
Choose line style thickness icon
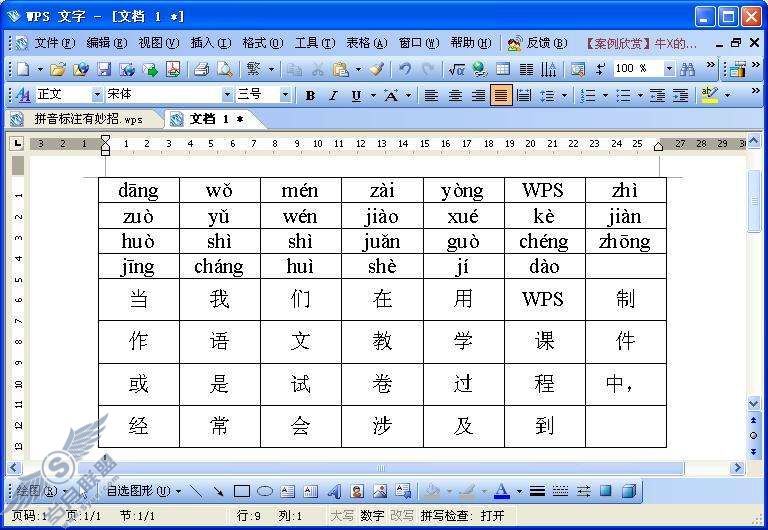pos(537,491)
